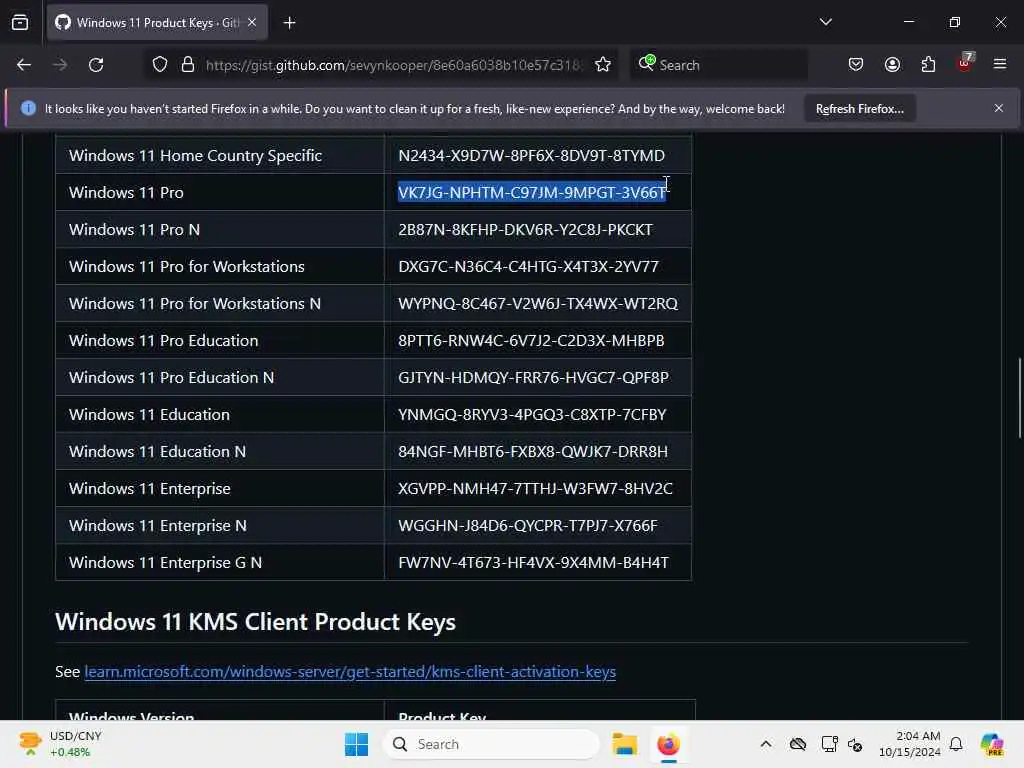
Task: Show hidden system tray icons
Action: tap(766, 744)
